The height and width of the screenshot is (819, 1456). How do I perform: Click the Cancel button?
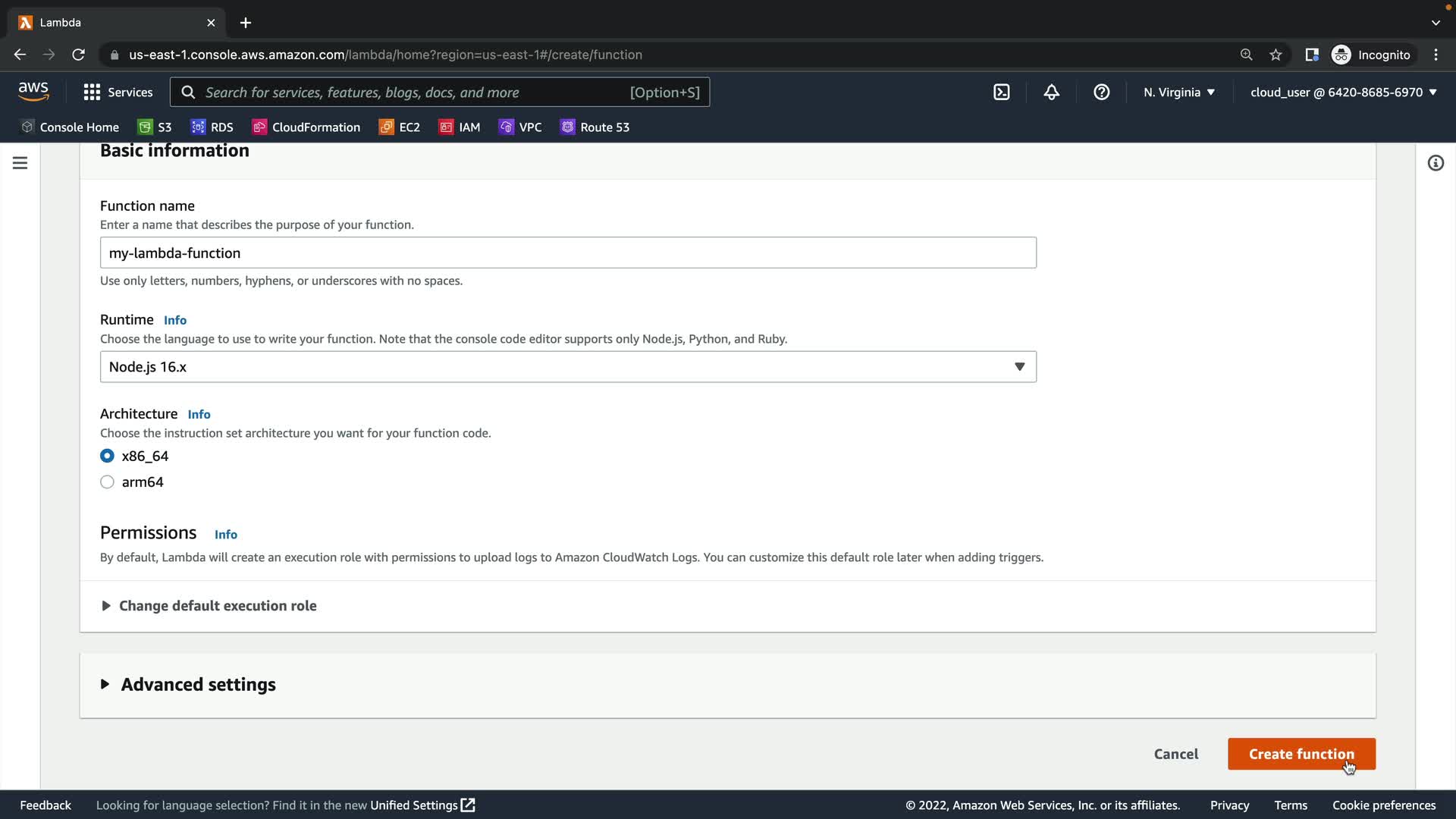point(1175,754)
